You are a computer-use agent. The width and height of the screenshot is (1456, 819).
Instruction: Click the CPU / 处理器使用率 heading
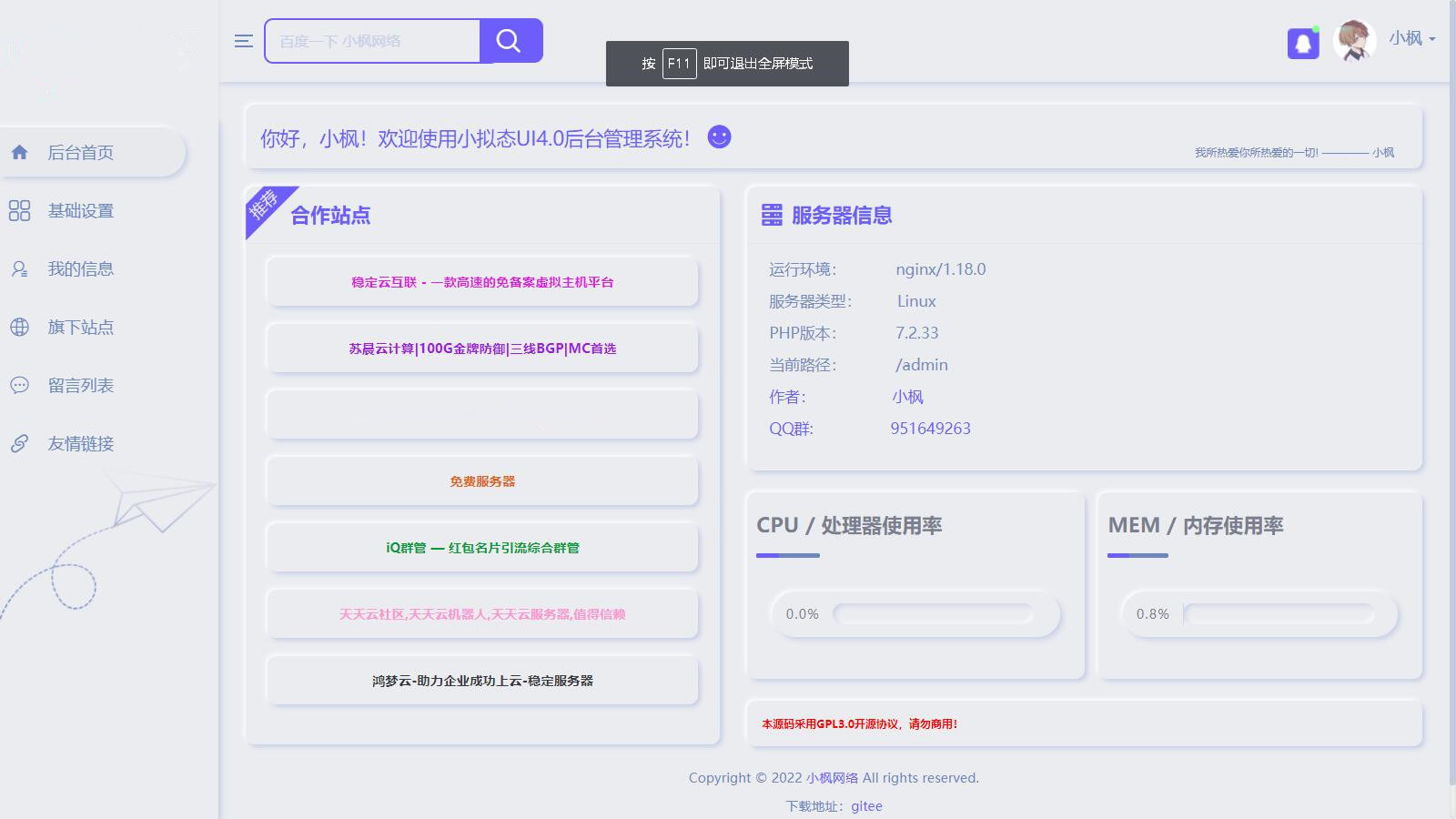pyautogui.click(x=849, y=525)
